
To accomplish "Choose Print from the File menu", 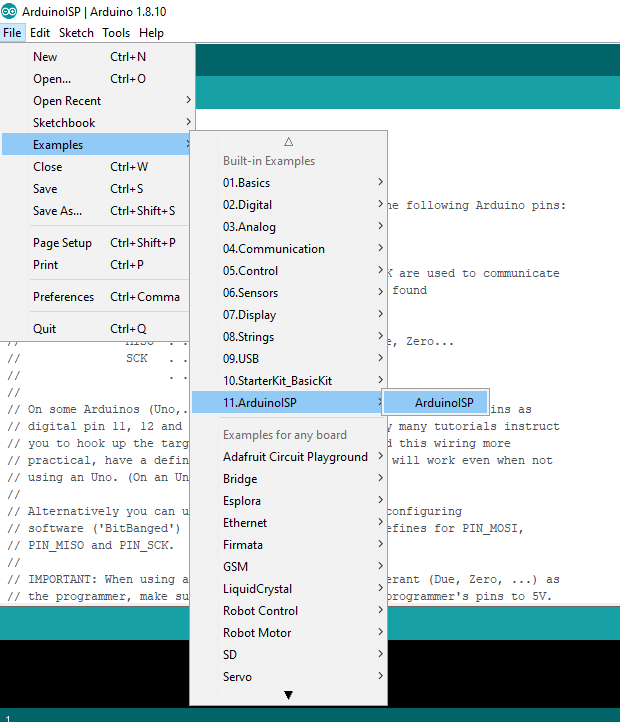I will coord(96,265).
